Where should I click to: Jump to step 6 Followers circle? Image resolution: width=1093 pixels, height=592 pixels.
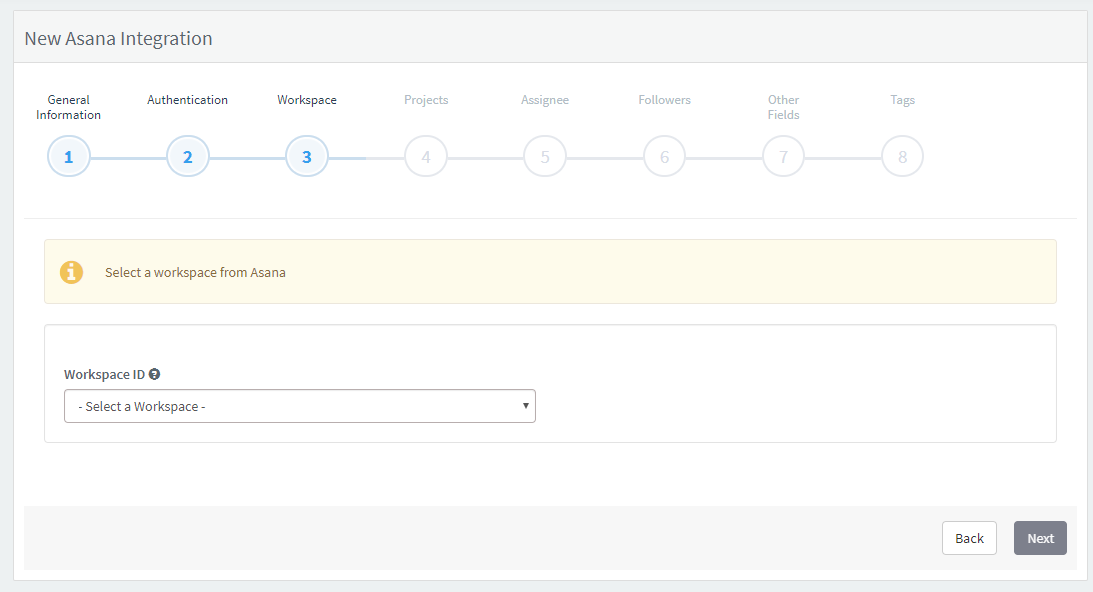pyautogui.click(x=664, y=156)
